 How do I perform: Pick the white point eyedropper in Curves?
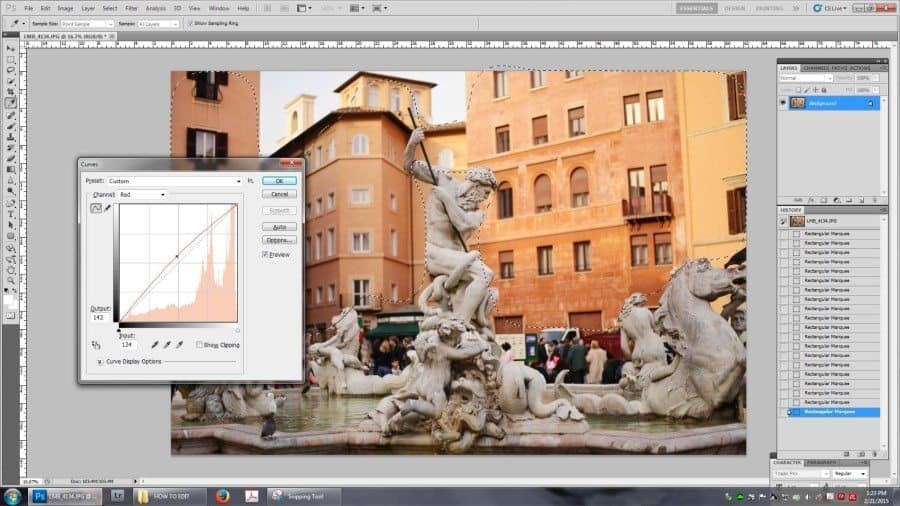click(180, 345)
